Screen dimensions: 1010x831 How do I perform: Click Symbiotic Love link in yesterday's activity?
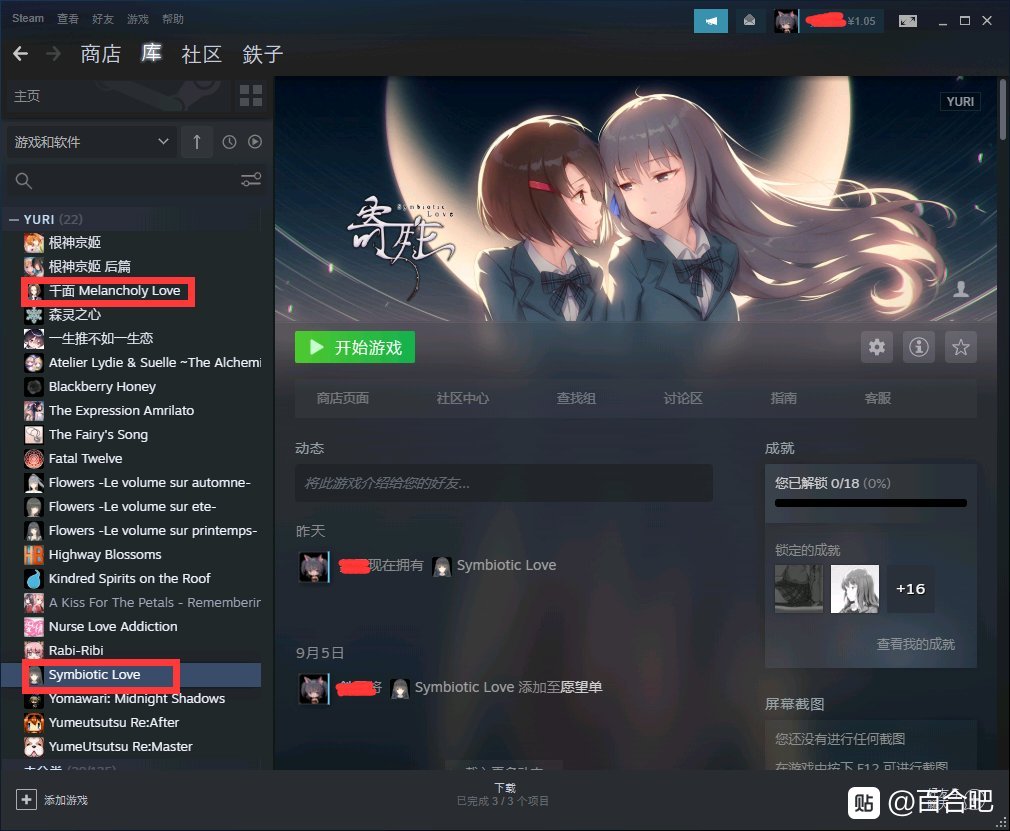pos(506,565)
